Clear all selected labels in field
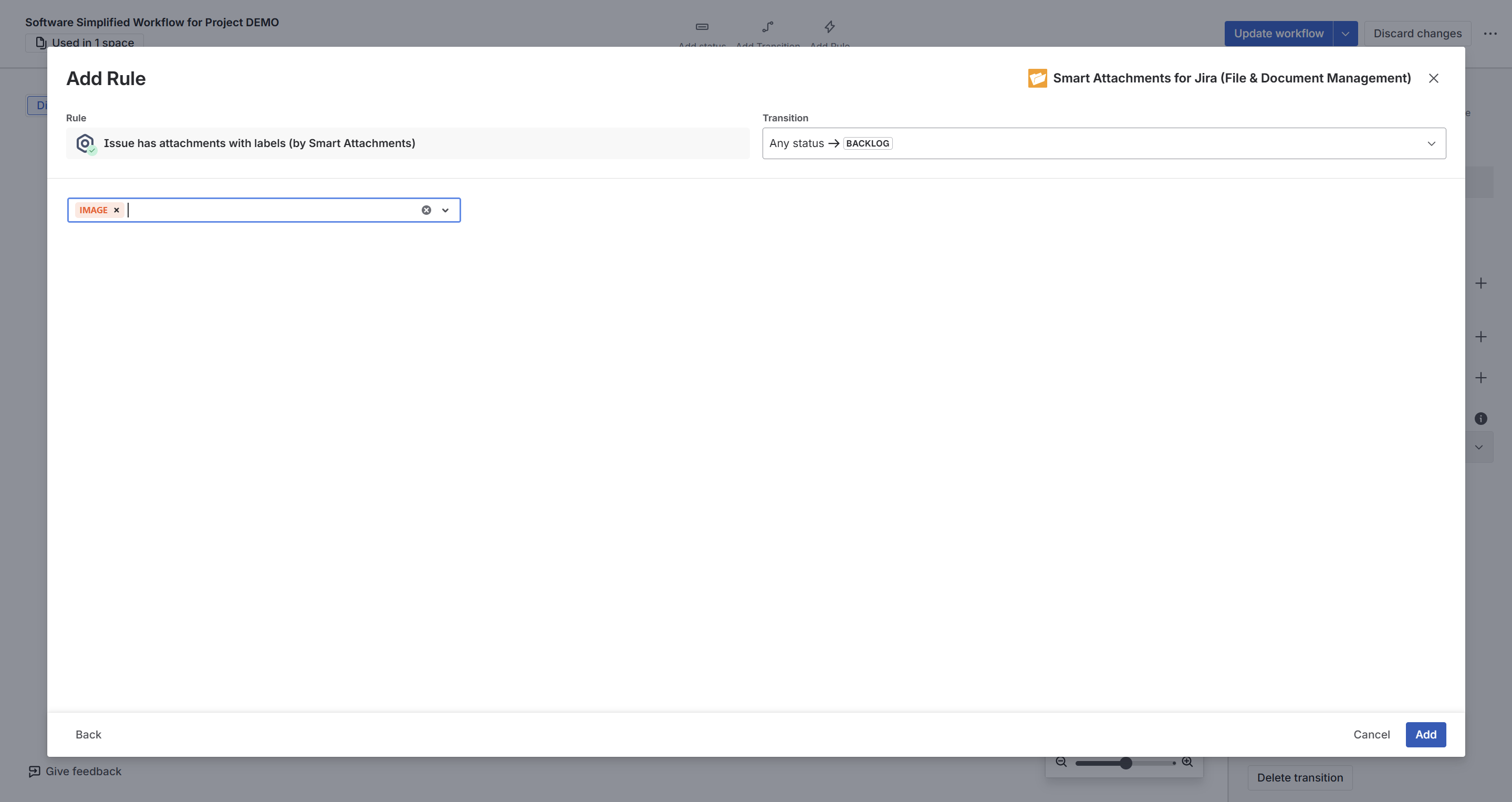The height and width of the screenshot is (802, 1512). (426, 210)
